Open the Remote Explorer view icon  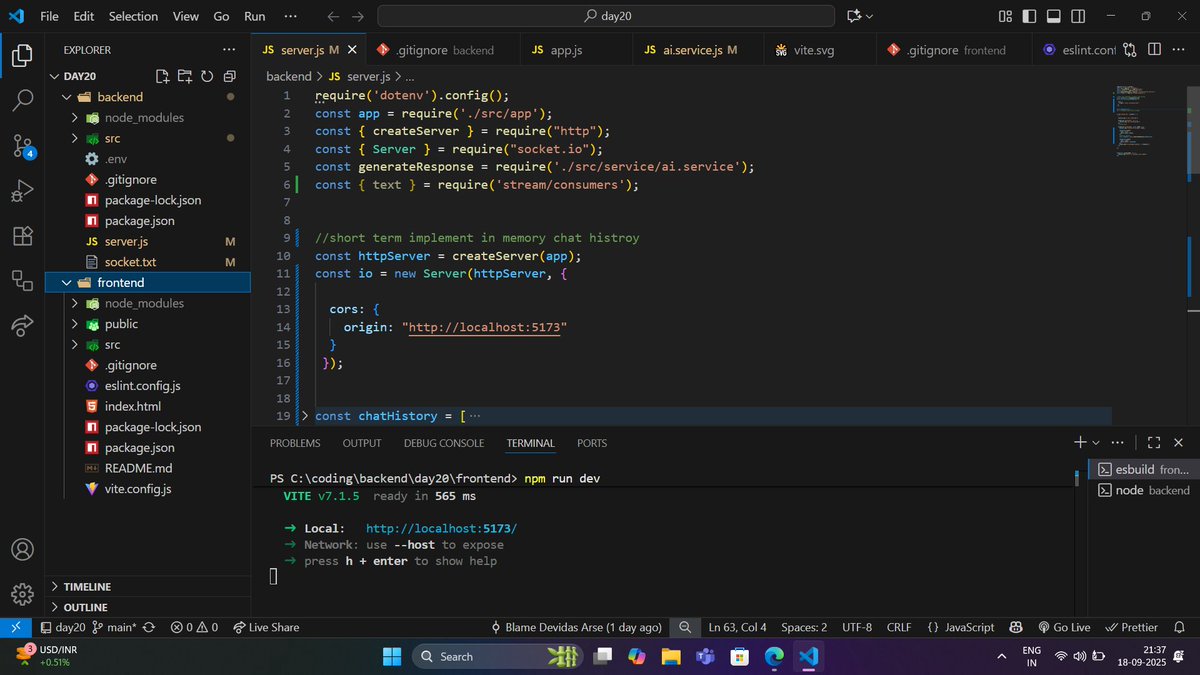pyautogui.click(x=22, y=280)
